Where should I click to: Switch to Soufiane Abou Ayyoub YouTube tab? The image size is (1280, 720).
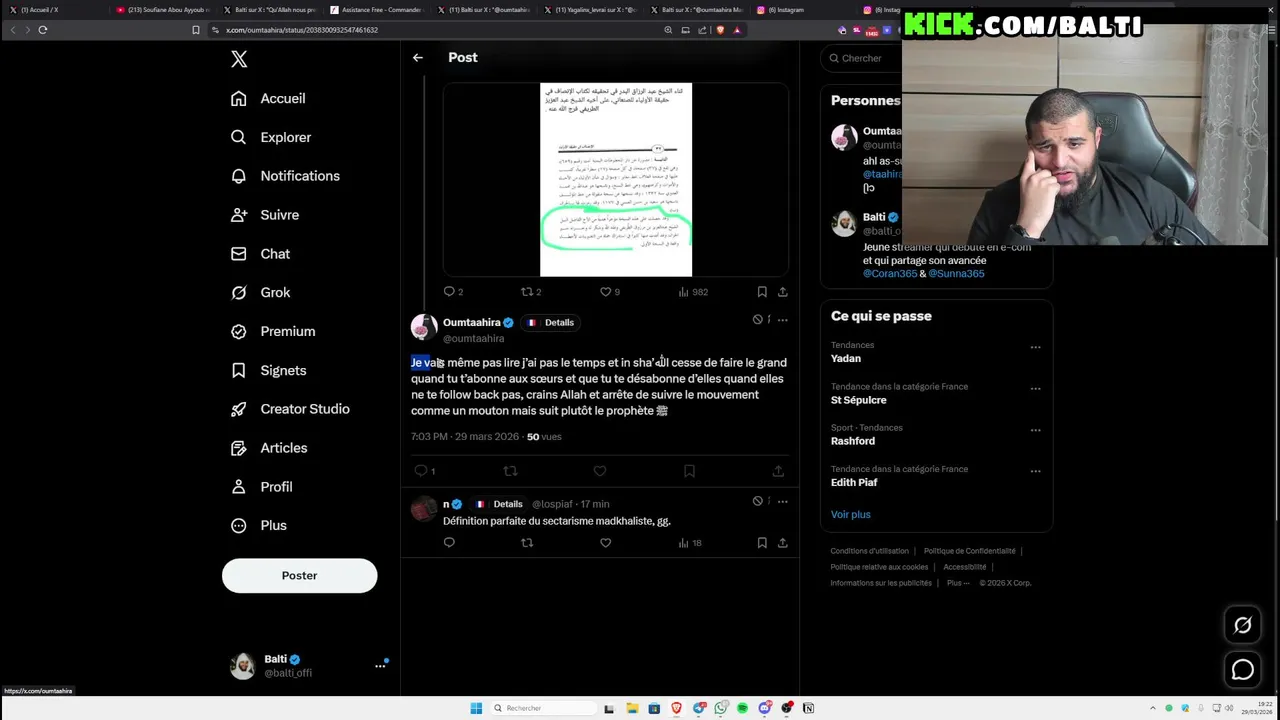(x=163, y=10)
